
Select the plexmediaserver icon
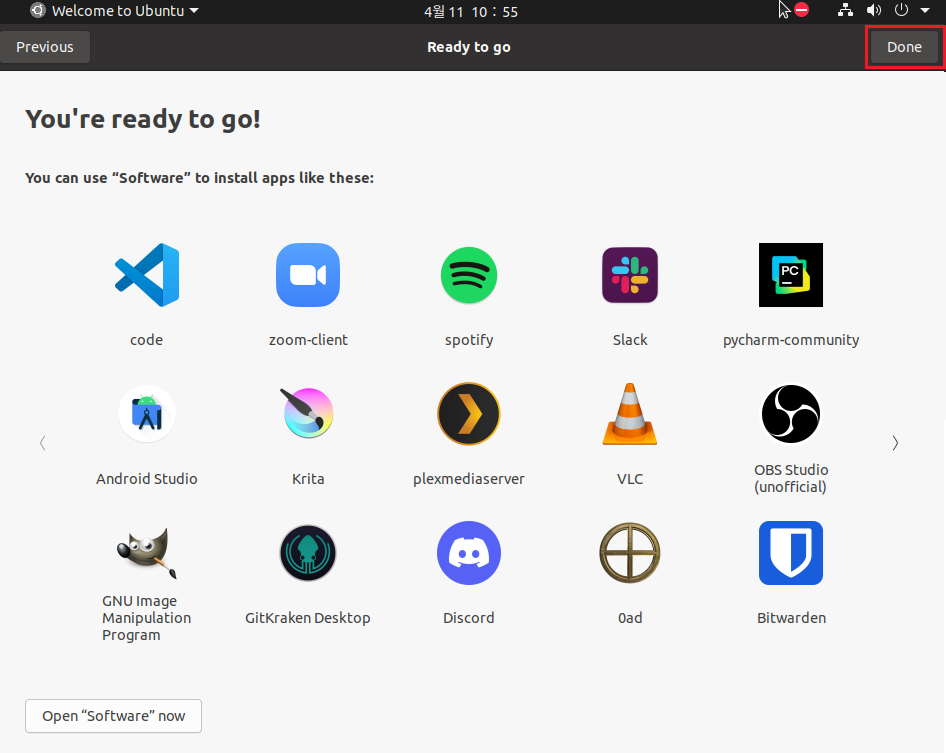(x=469, y=414)
